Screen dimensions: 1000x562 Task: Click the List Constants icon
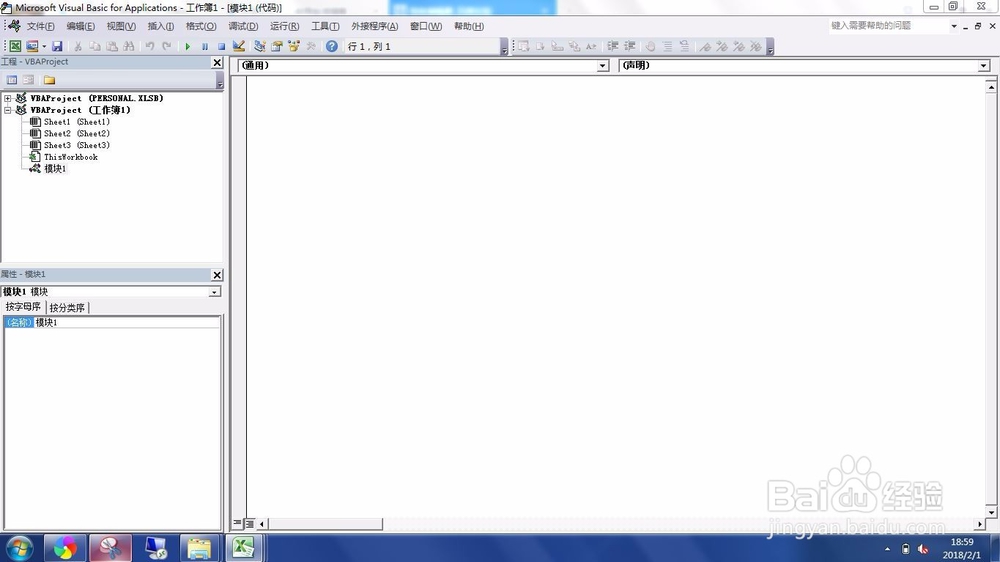[540, 46]
